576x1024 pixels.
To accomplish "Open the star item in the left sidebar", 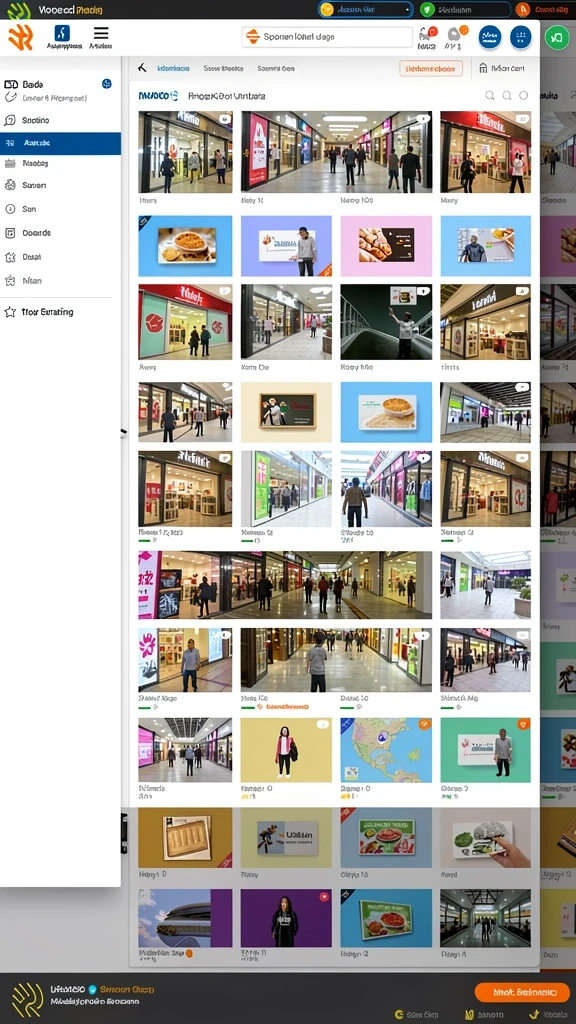I will click(x=39, y=312).
